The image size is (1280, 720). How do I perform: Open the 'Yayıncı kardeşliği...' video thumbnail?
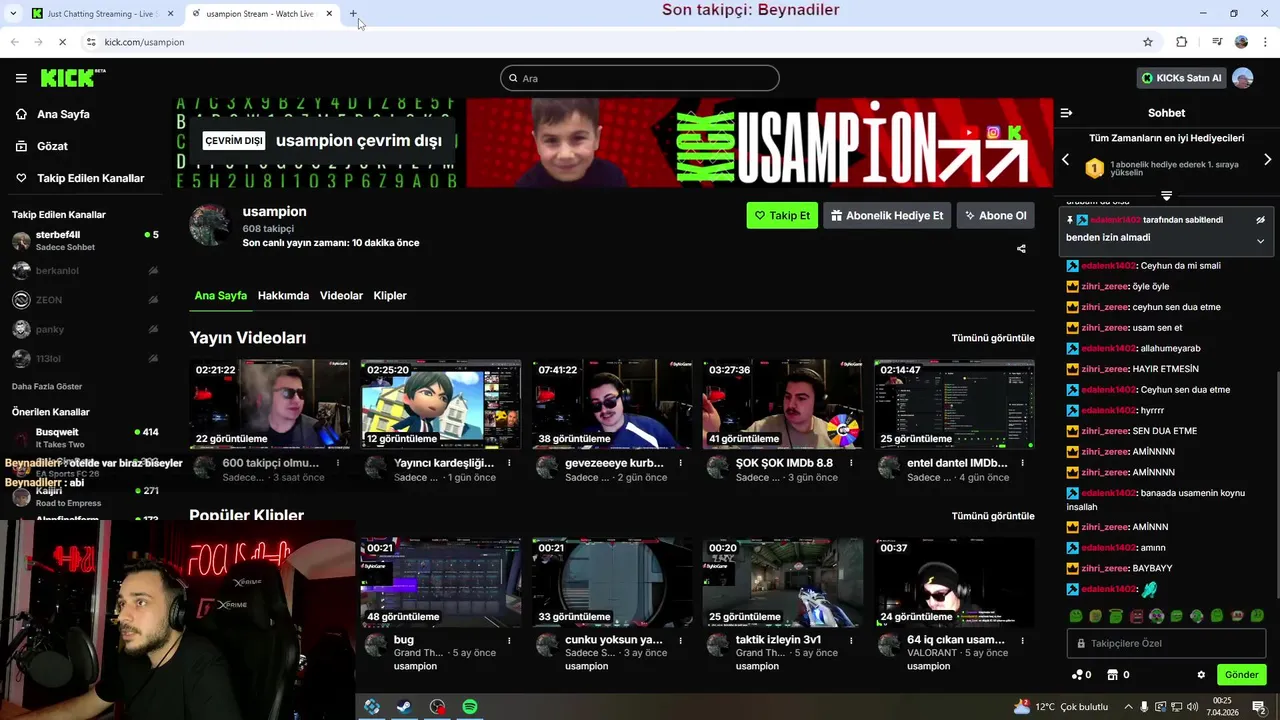(x=441, y=404)
